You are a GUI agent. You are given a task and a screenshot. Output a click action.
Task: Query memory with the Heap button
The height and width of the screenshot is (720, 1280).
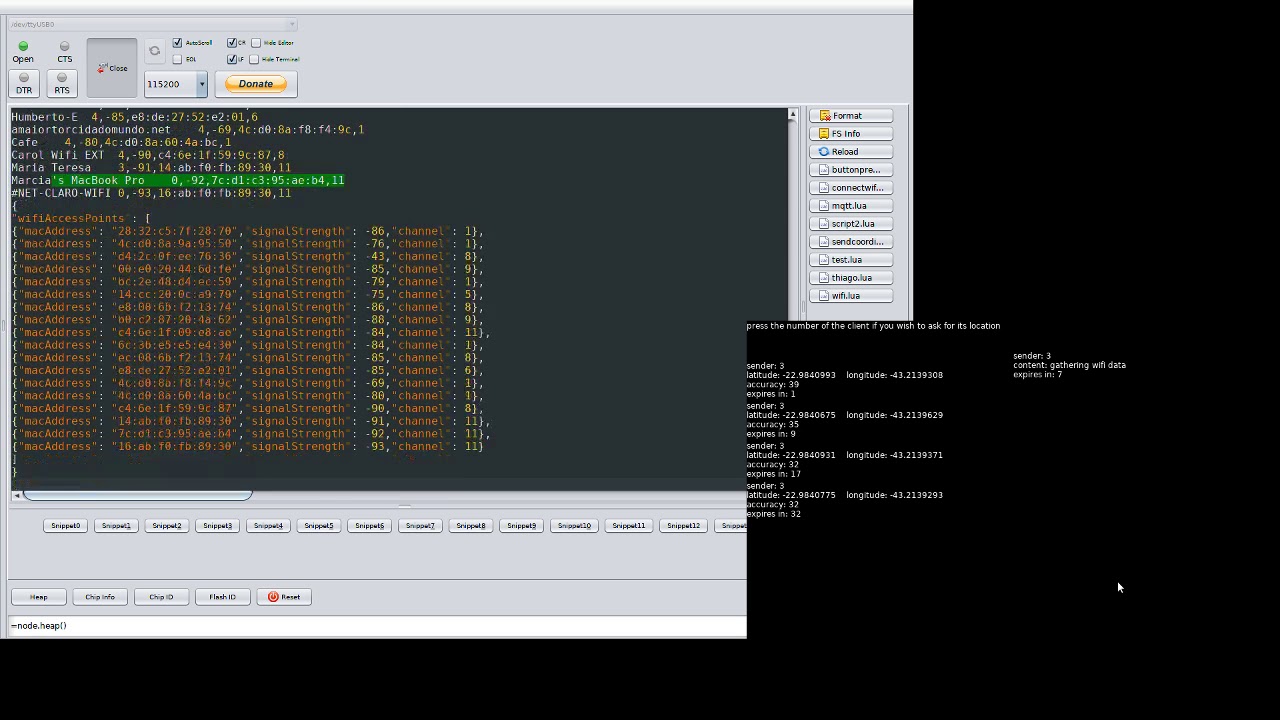(x=38, y=597)
